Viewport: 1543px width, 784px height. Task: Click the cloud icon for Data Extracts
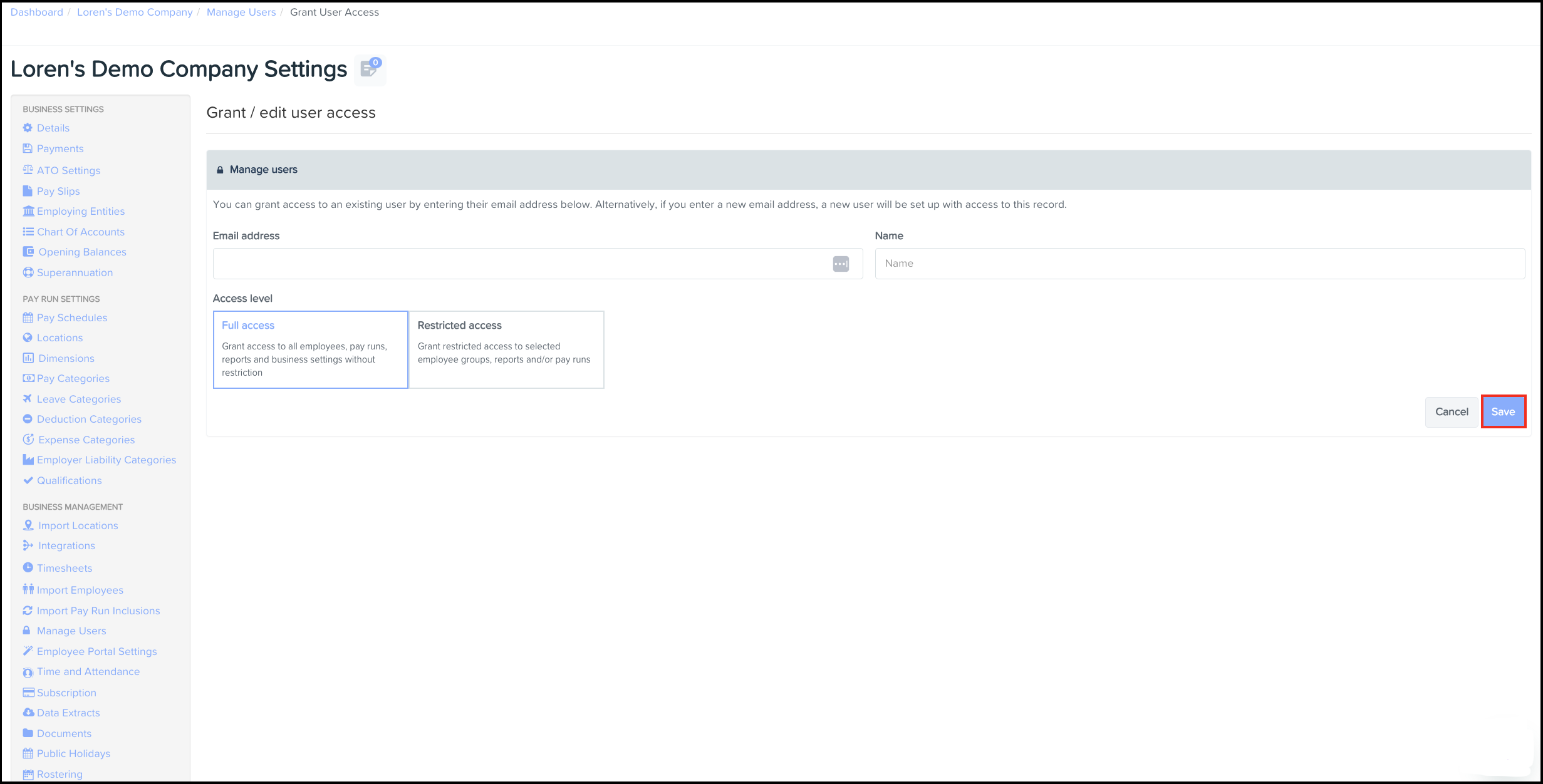28,713
